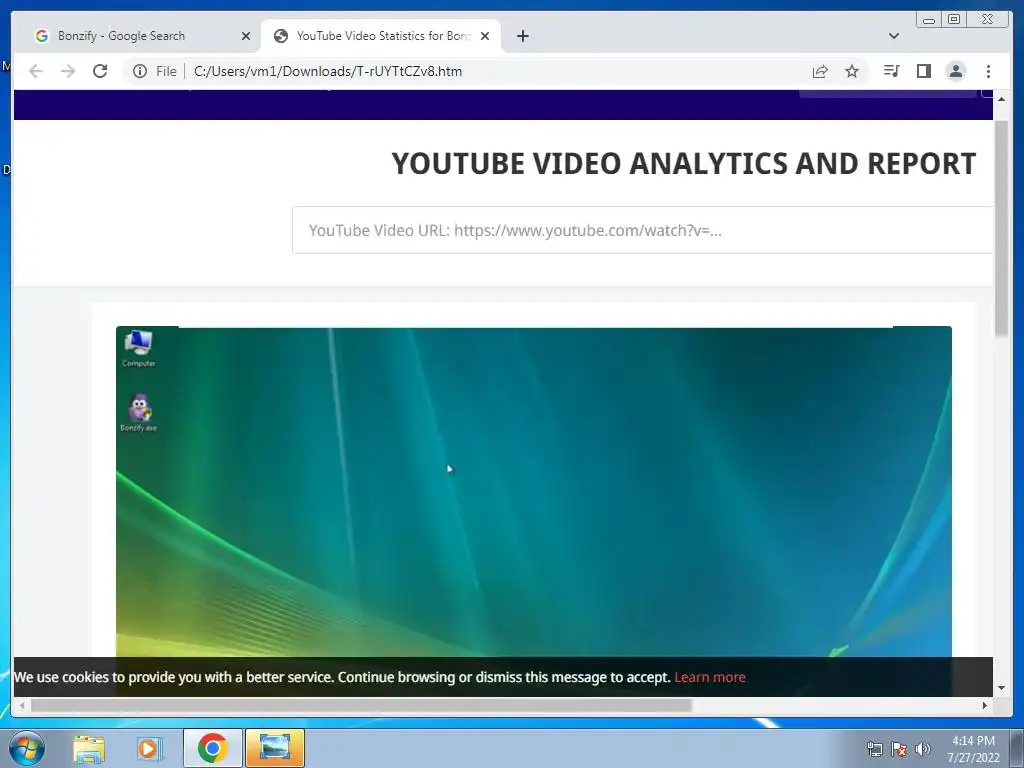The width and height of the screenshot is (1024, 768).
Task: Close the YouTube Video Statistics tab
Action: [x=485, y=36]
